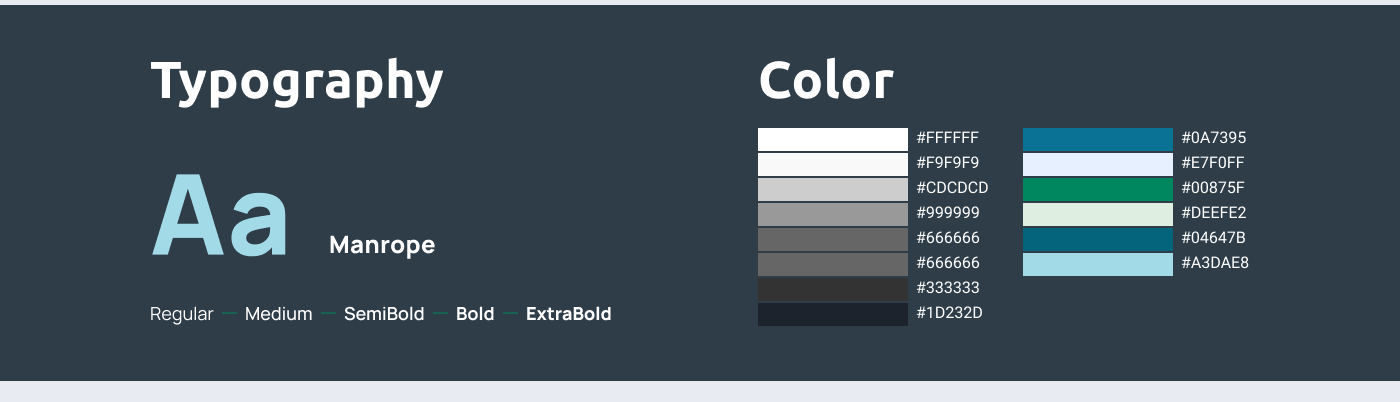Choose the green #00875F swatch

pyautogui.click(x=1097, y=189)
